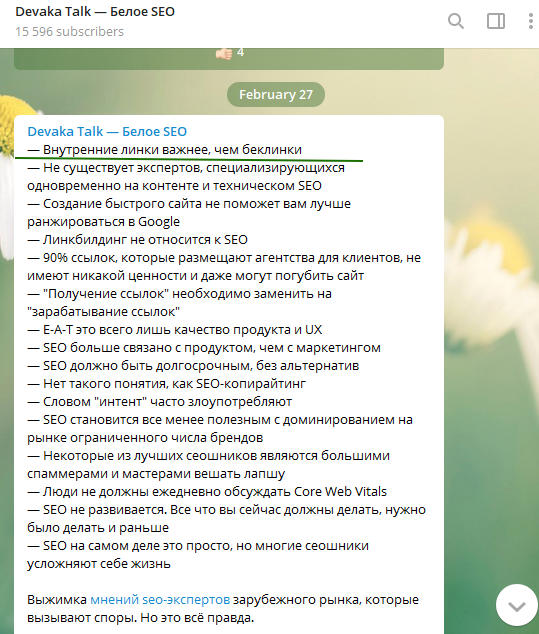Image resolution: width=539 pixels, height=634 pixels.
Task: Follow the 'мнений seo-экспертов' hyperlink
Action: 160,600
